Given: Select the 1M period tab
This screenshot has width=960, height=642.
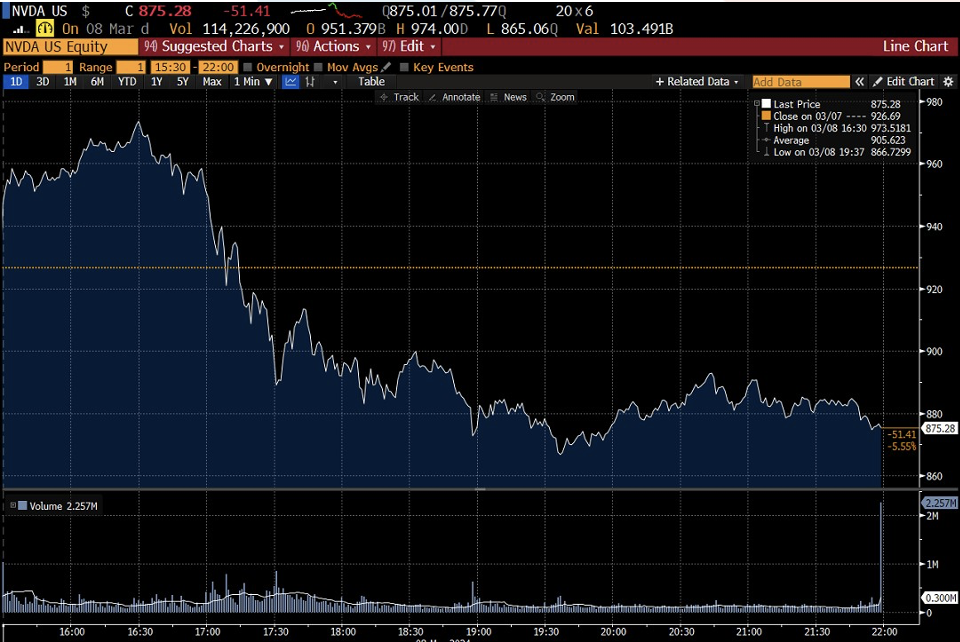Looking at the screenshot, I should (70, 81).
